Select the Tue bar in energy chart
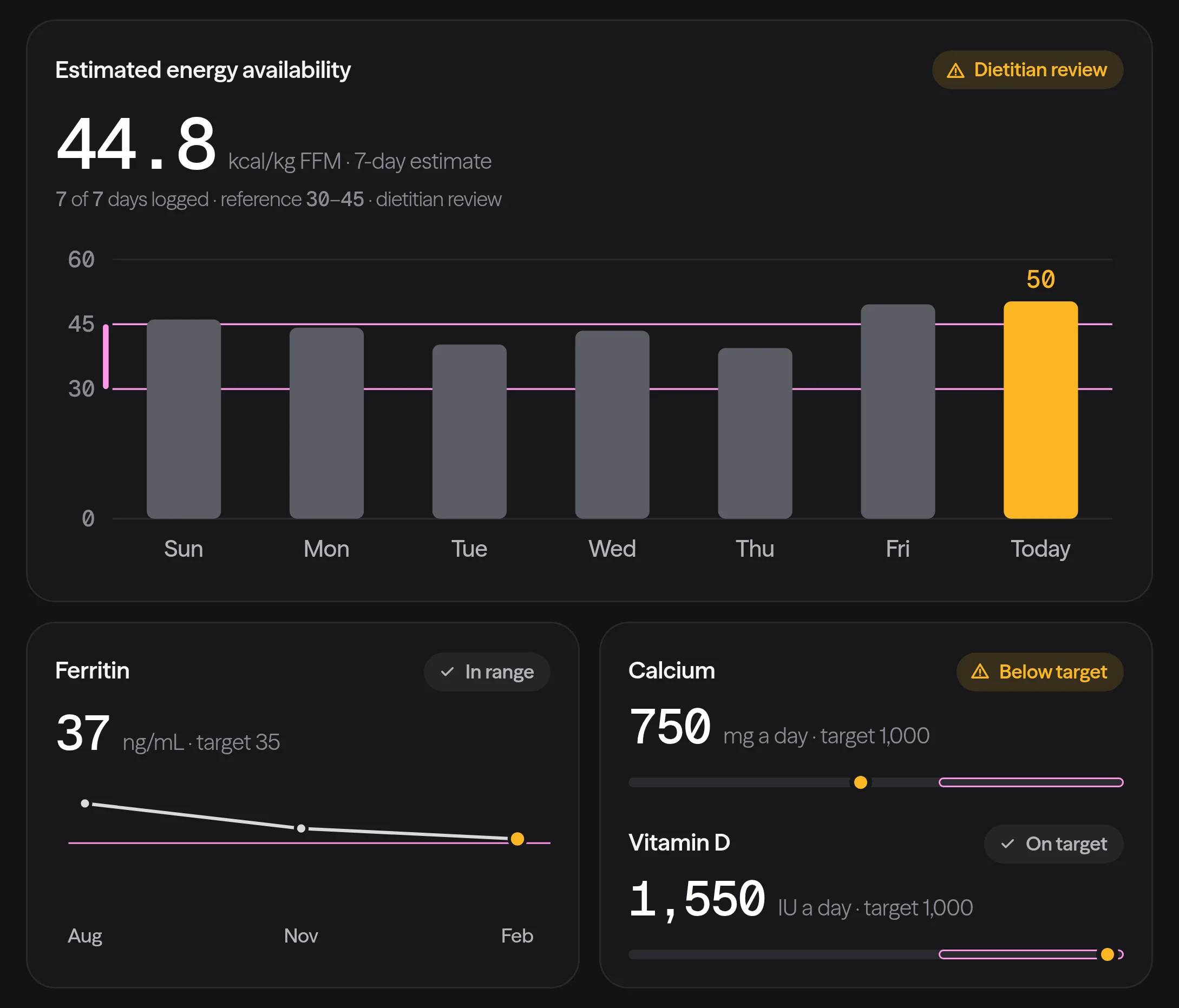The height and width of the screenshot is (1008, 1179). [x=469, y=431]
